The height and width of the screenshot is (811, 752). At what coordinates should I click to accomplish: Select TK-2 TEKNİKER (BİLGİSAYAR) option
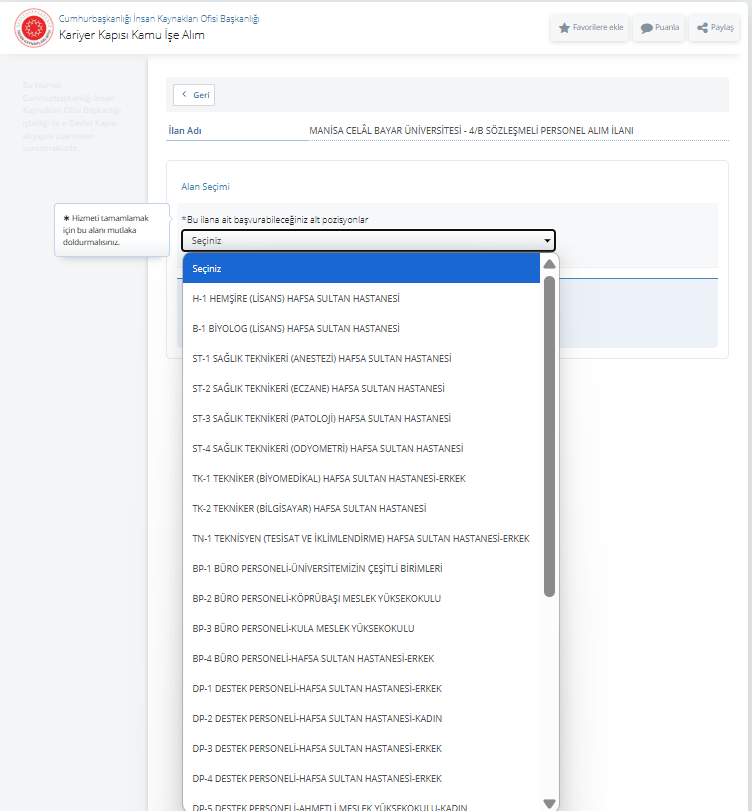tap(361, 508)
